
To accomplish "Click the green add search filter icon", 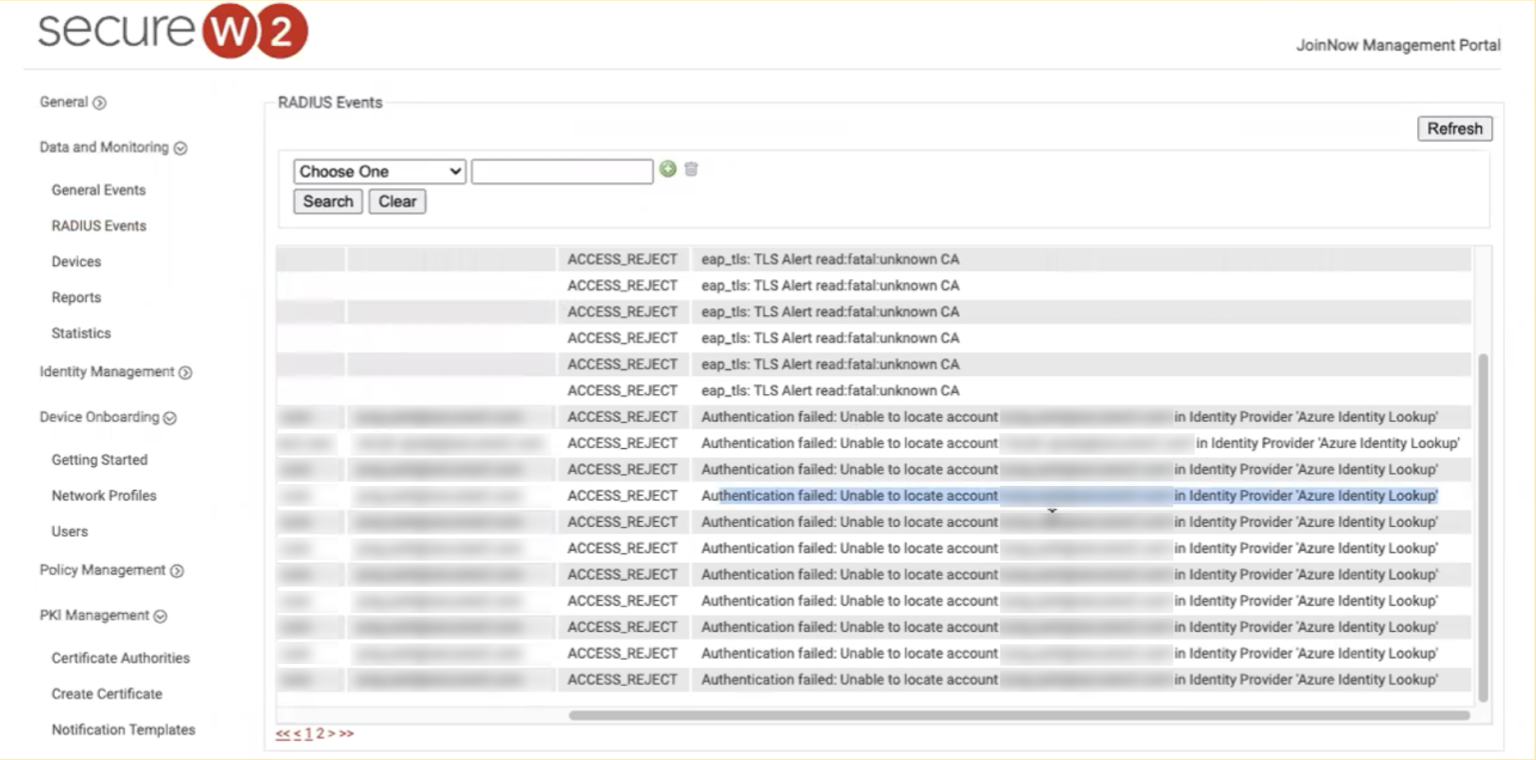I will (x=668, y=170).
